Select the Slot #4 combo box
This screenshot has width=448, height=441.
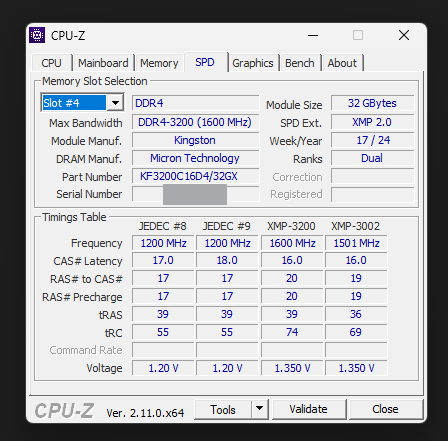(x=82, y=103)
